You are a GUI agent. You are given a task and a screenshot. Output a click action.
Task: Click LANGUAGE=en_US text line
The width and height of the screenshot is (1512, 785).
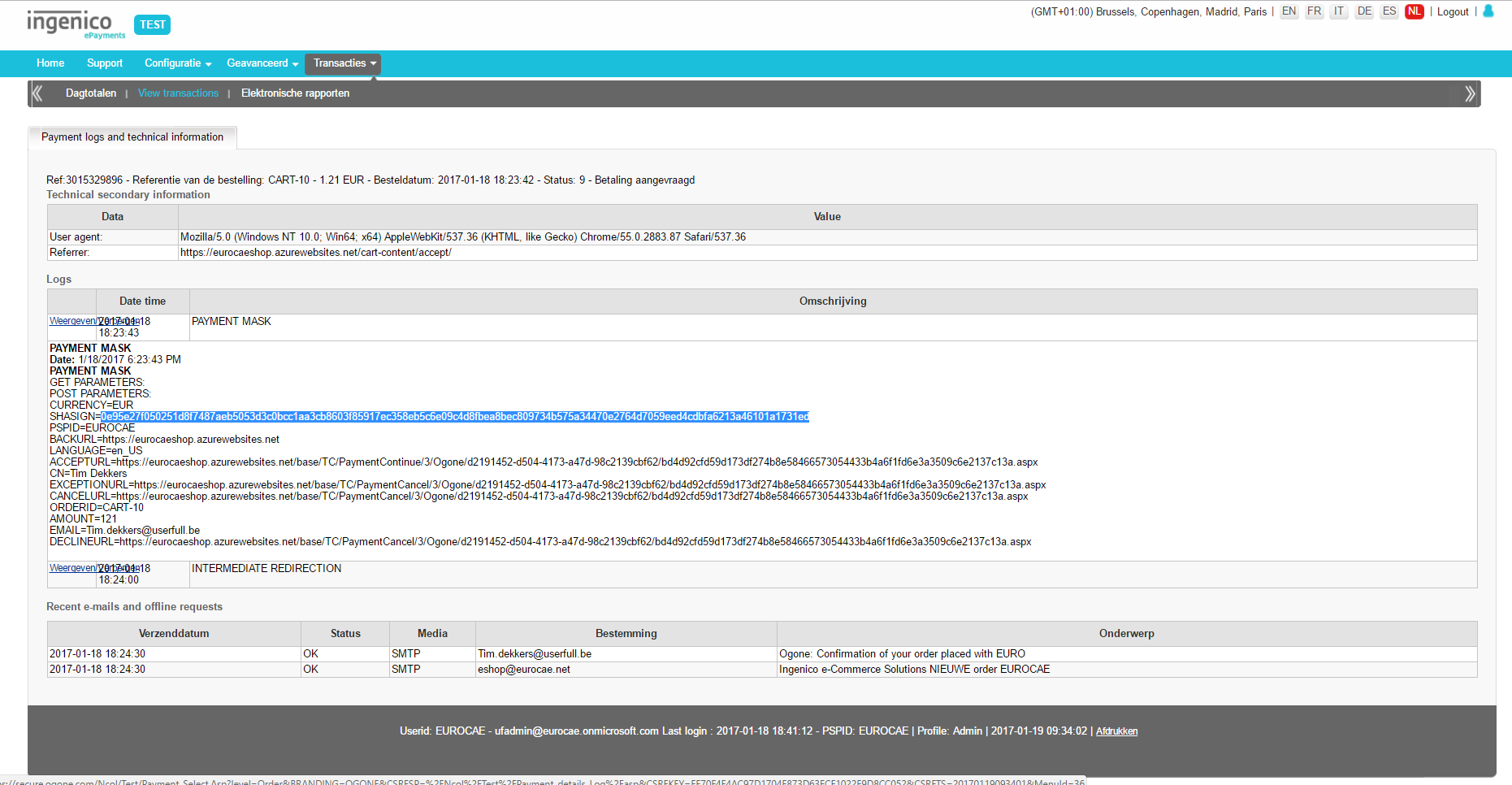click(x=96, y=451)
